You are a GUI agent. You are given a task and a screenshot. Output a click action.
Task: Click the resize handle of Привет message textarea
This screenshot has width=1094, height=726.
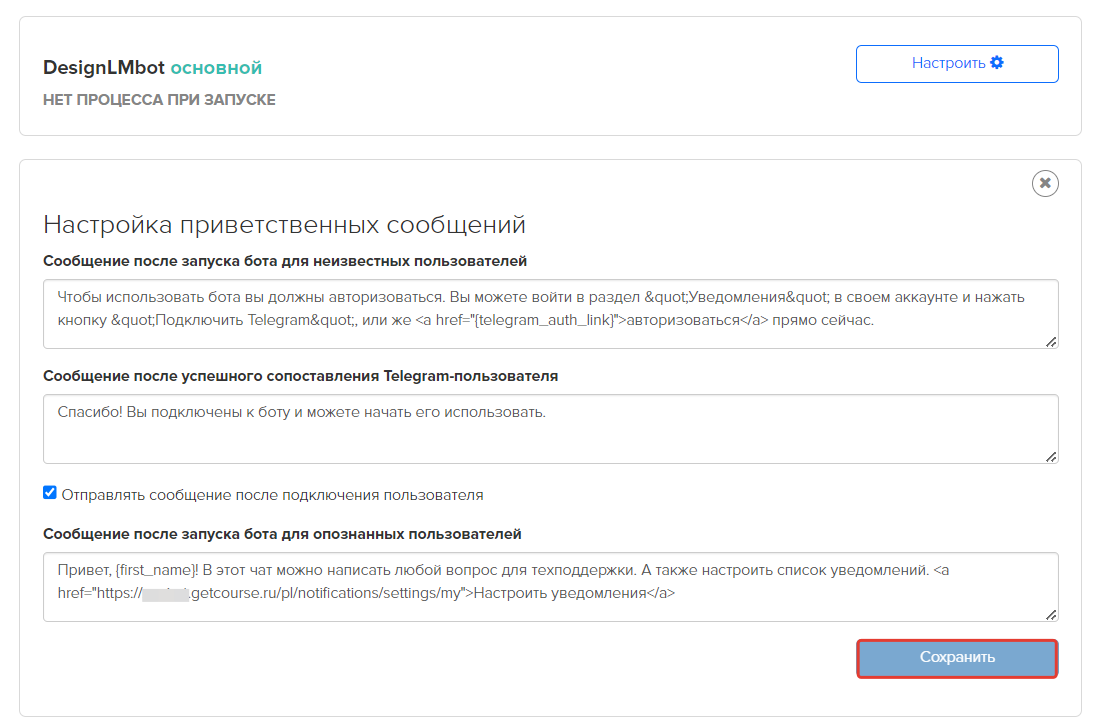1051,614
